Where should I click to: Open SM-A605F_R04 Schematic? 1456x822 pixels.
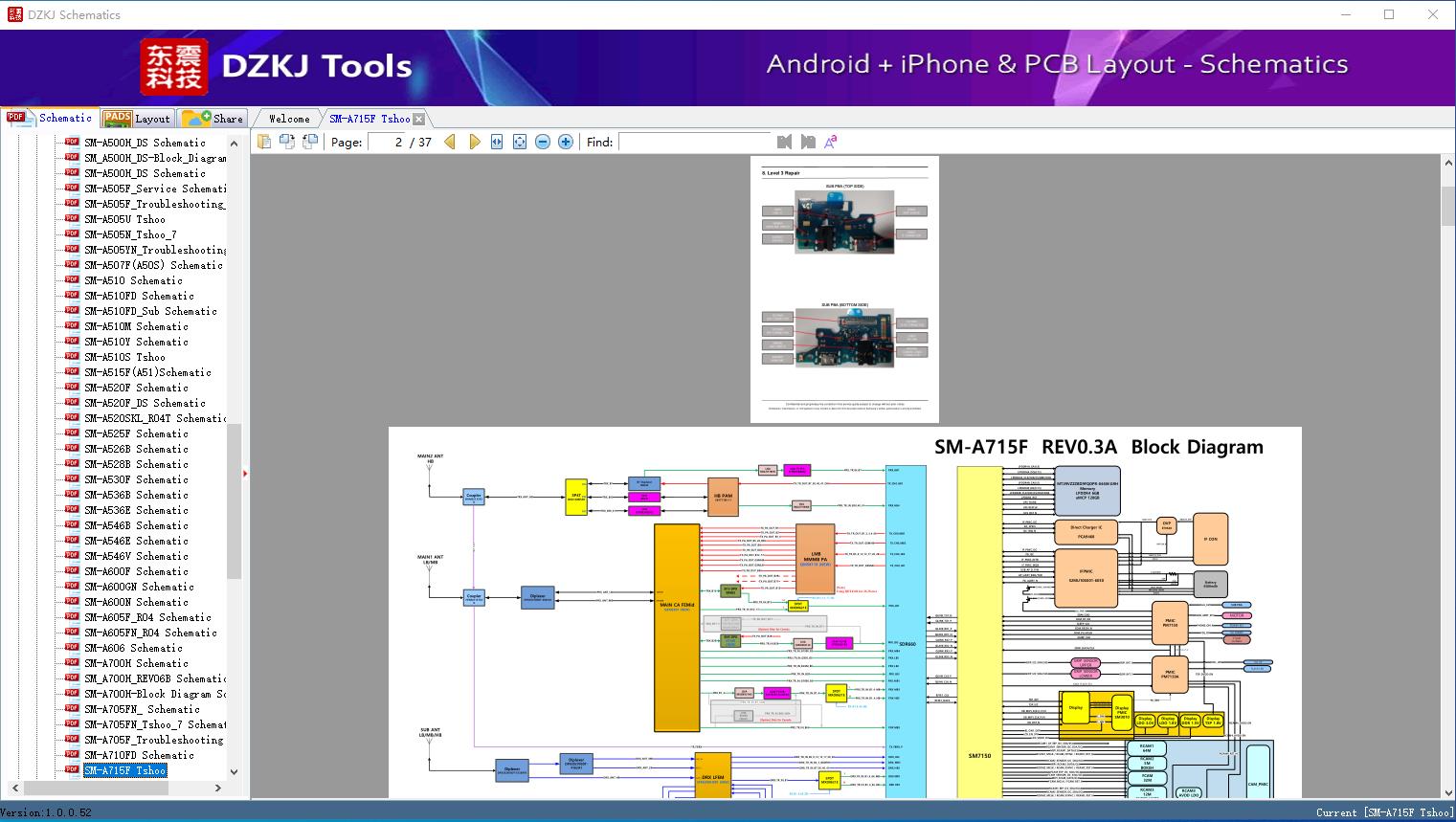147,617
